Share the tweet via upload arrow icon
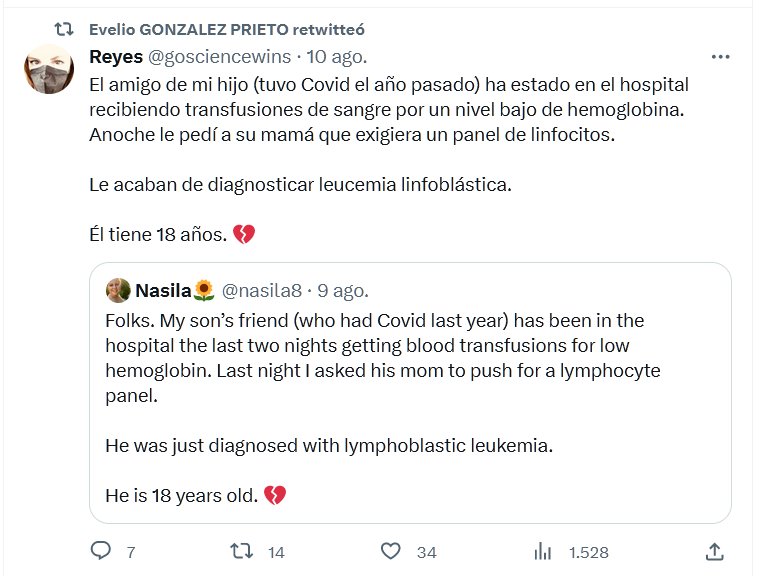766x576 pixels. [714, 551]
